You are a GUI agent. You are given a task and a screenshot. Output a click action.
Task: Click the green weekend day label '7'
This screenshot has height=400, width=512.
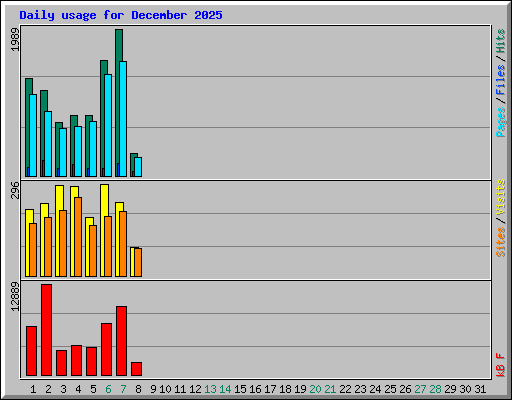pyautogui.click(x=123, y=389)
